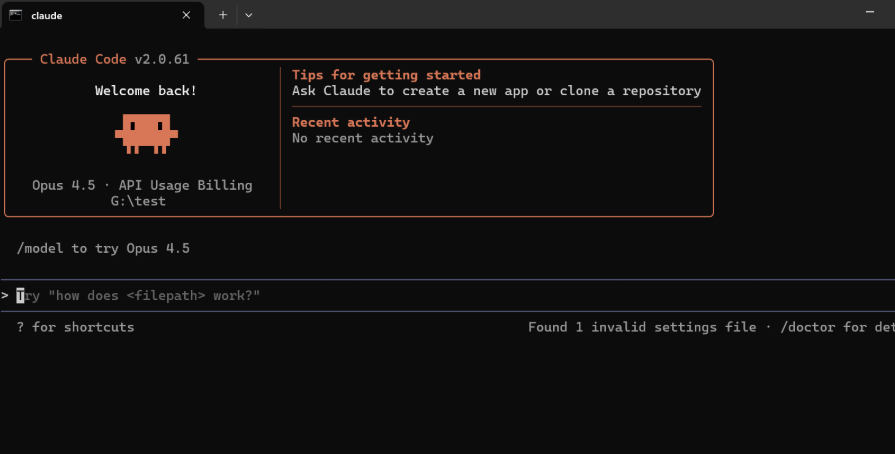Click 'Ask Claude to create a new app' tip
Image resolution: width=895 pixels, height=454 pixels.
[497, 90]
